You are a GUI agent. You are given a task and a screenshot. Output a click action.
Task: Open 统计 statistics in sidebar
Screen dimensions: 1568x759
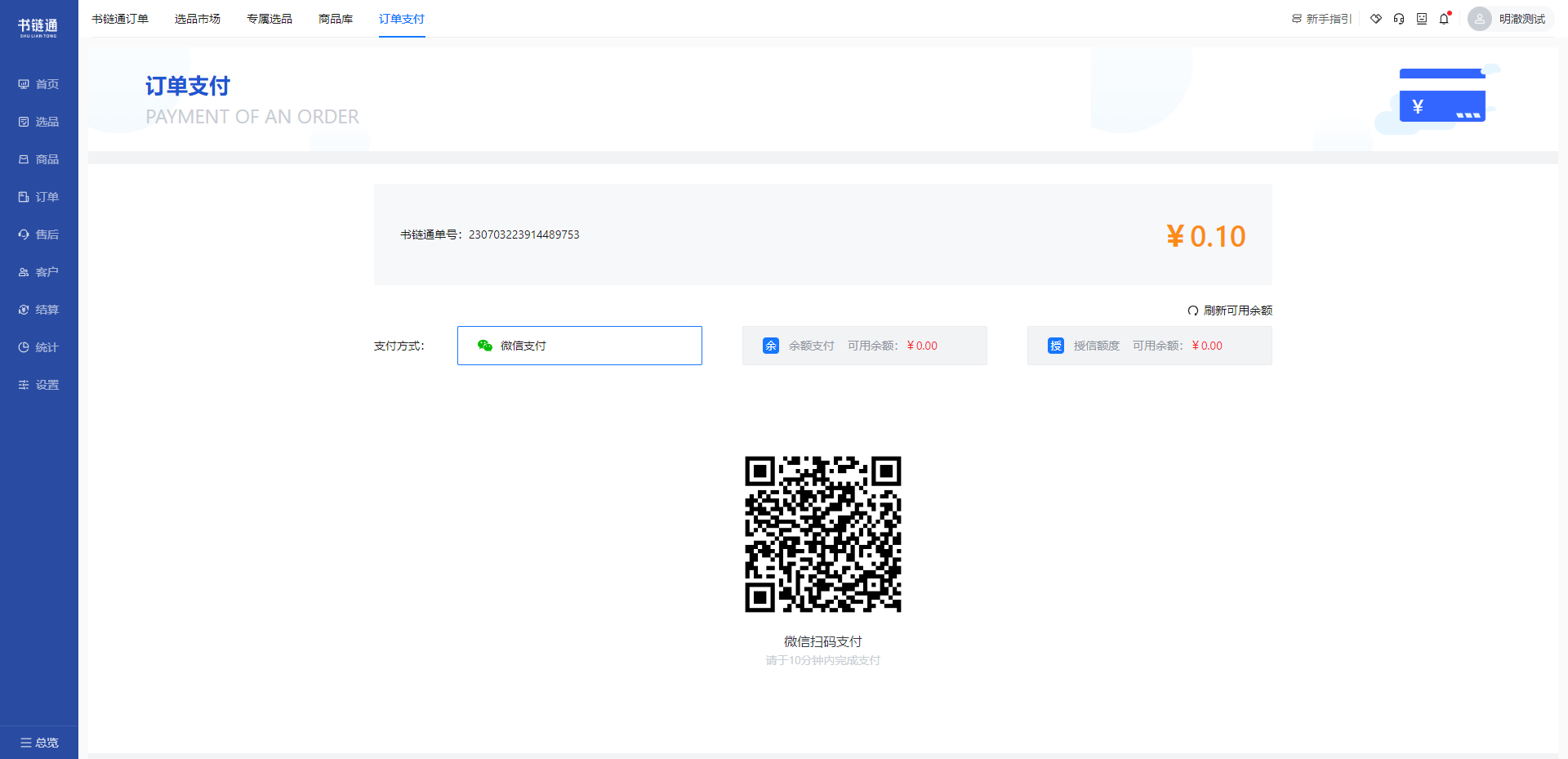(x=38, y=347)
